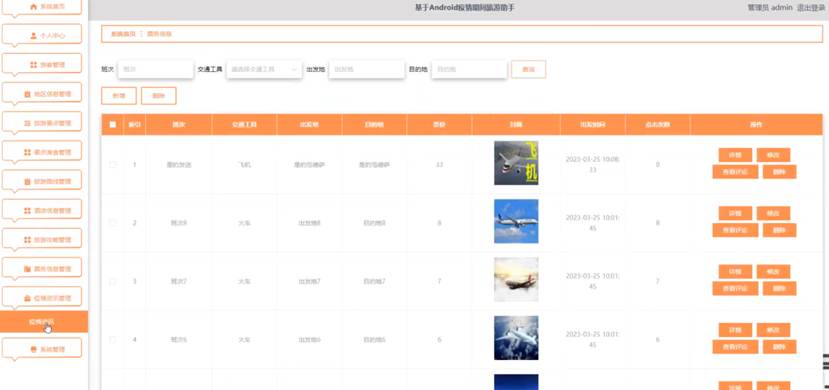The width and height of the screenshot is (829, 390).
Task: Click 查看评论 button in row 2
Action: coord(735,230)
